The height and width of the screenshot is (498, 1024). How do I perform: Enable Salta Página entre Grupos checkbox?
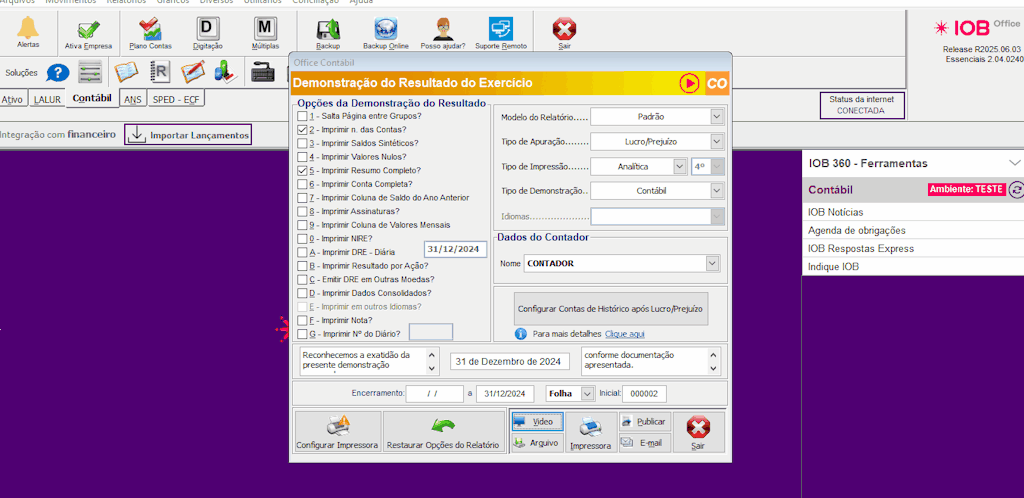coord(302,116)
